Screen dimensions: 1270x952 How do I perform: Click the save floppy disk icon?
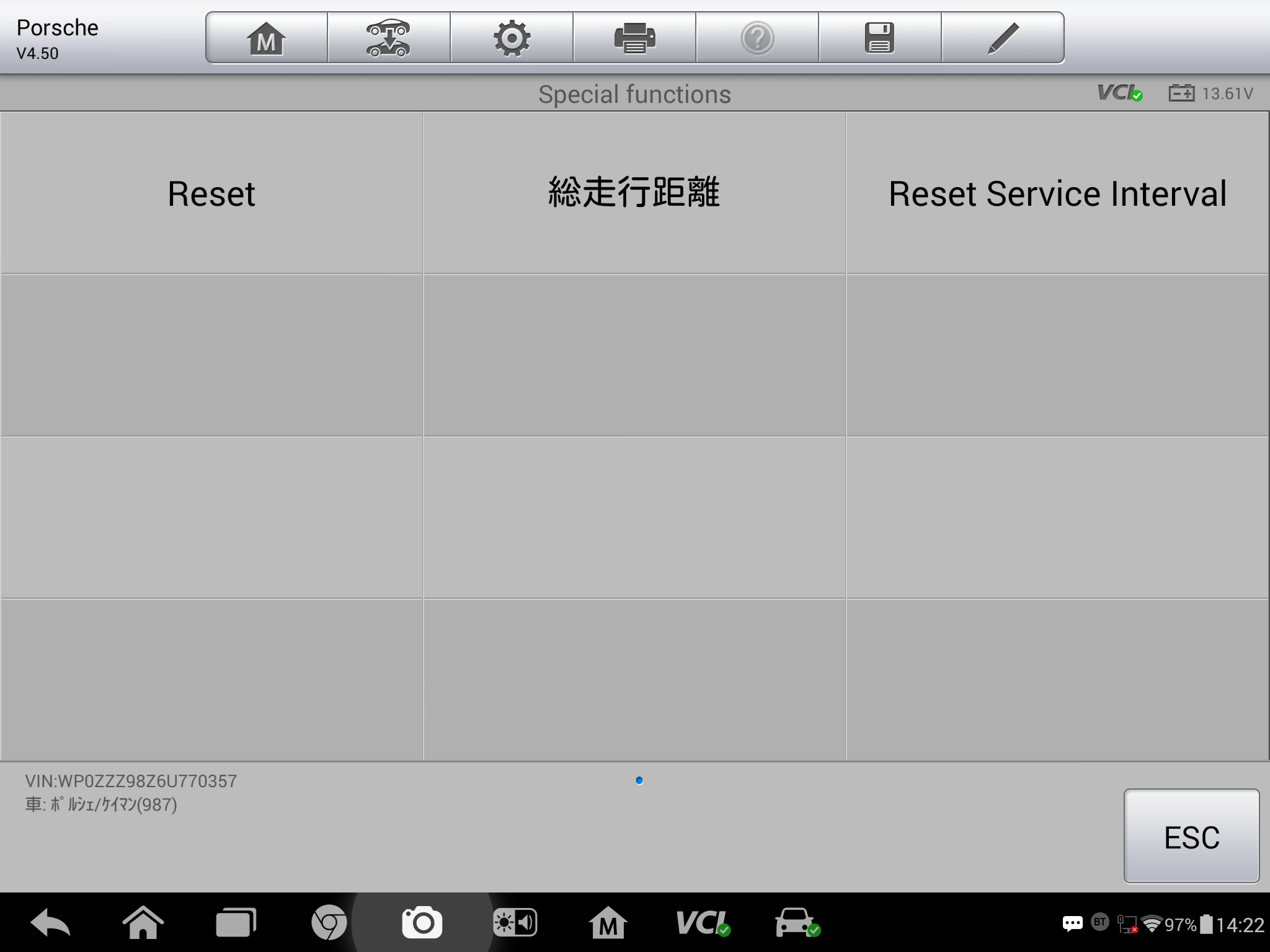click(879, 38)
